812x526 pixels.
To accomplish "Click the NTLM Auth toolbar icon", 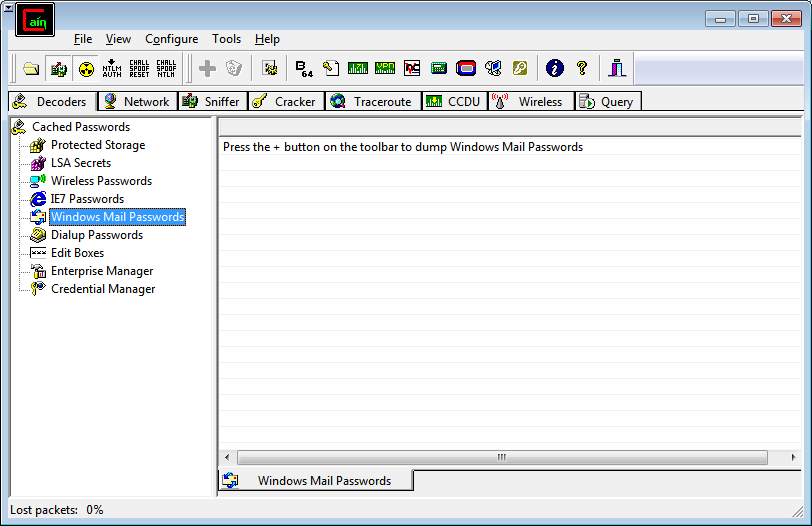I will [113, 69].
